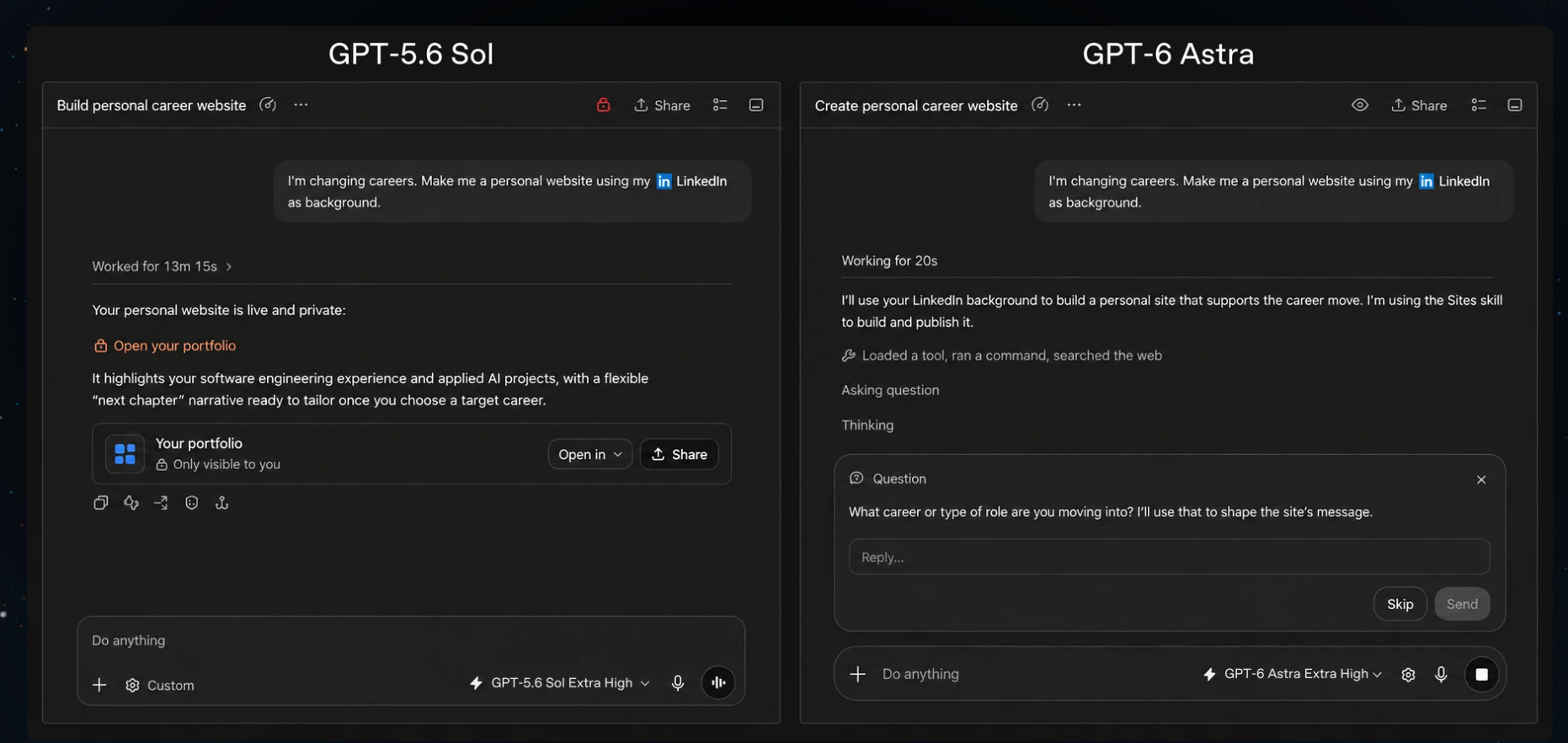Add an attachment with plus in Sol composer
Viewport: 1568px width, 743px height.
tap(99, 685)
